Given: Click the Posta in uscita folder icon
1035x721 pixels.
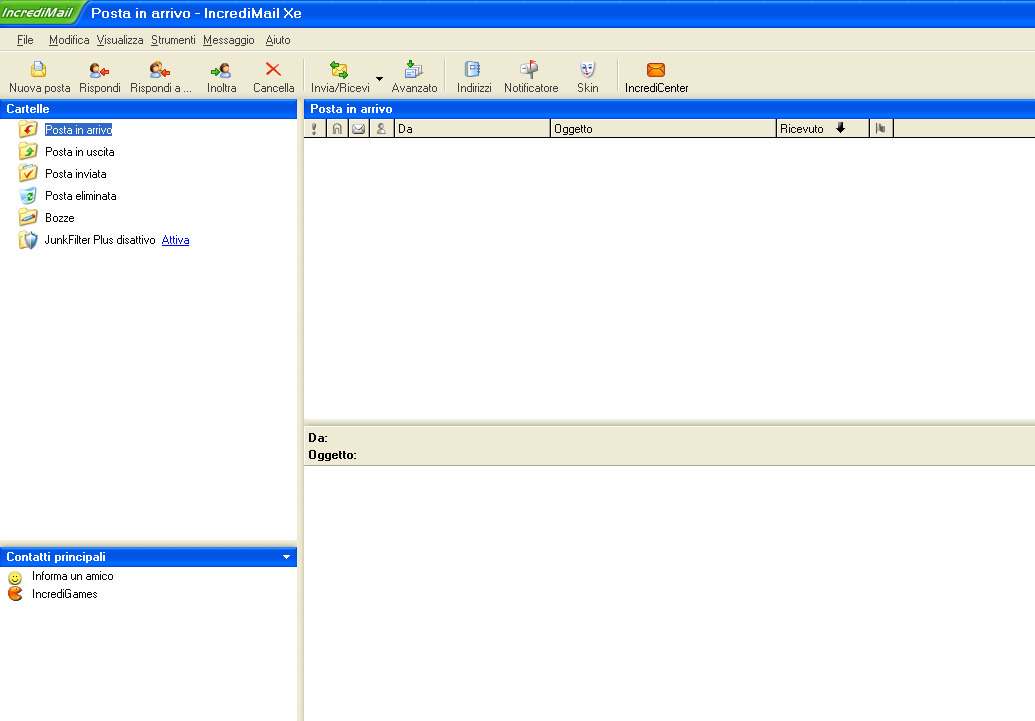Looking at the screenshot, I should [x=28, y=151].
